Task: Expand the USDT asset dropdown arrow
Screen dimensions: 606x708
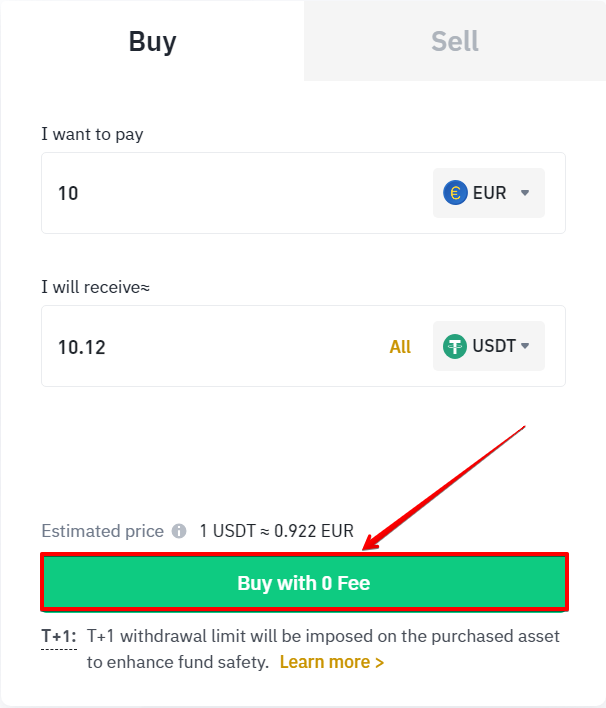Action: coord(525,346)
